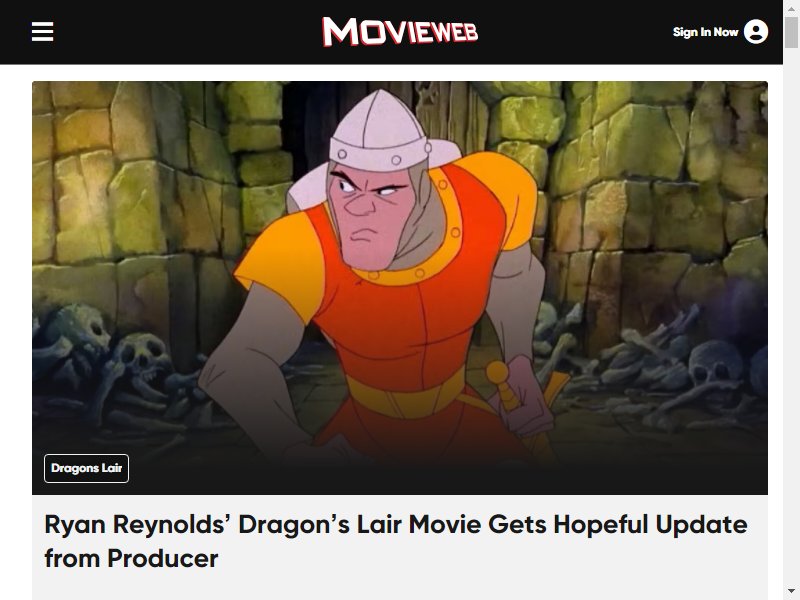Viewport: 800px width, 600px height.
Task: Open the Dragons Lair category tag
Action: (86, 468)
